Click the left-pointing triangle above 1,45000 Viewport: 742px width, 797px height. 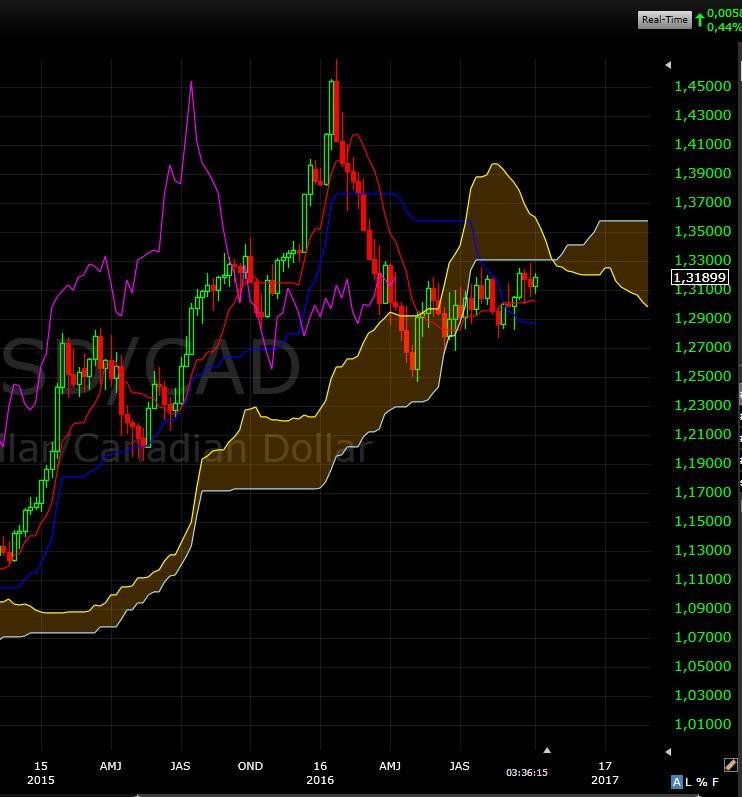pos(668,65)
